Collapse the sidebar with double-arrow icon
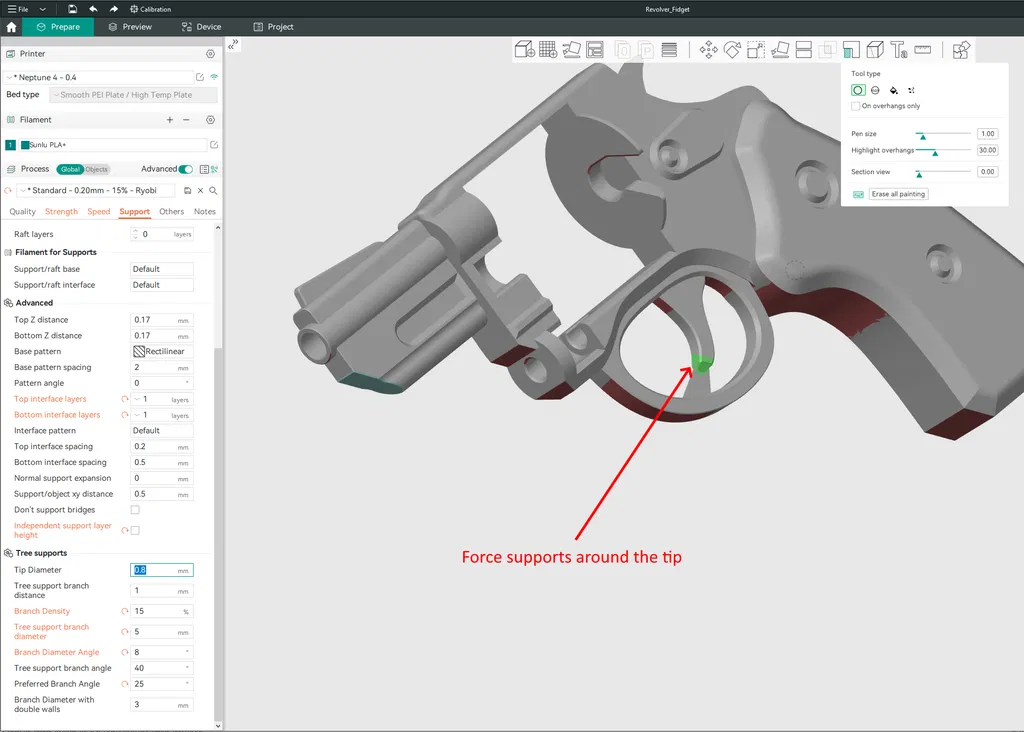Image resolution: width=1024 pixels, height=732 pixels. [x=233, y=44]
